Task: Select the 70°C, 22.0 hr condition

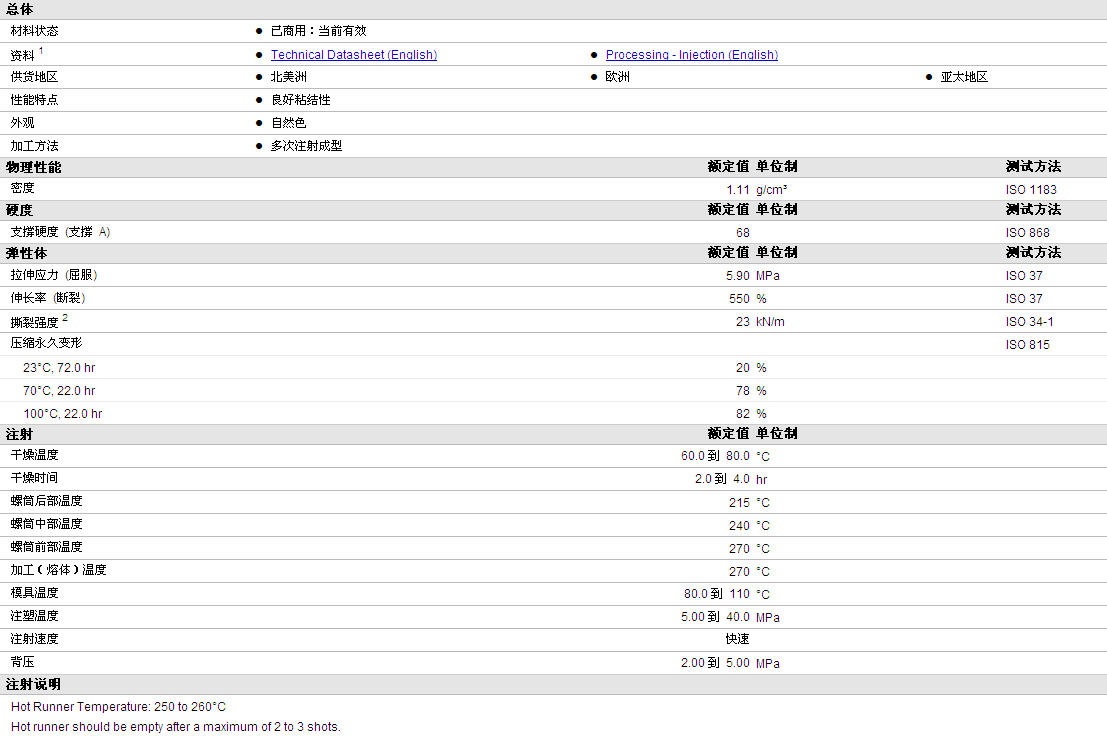Action: [x=59, y=391]
